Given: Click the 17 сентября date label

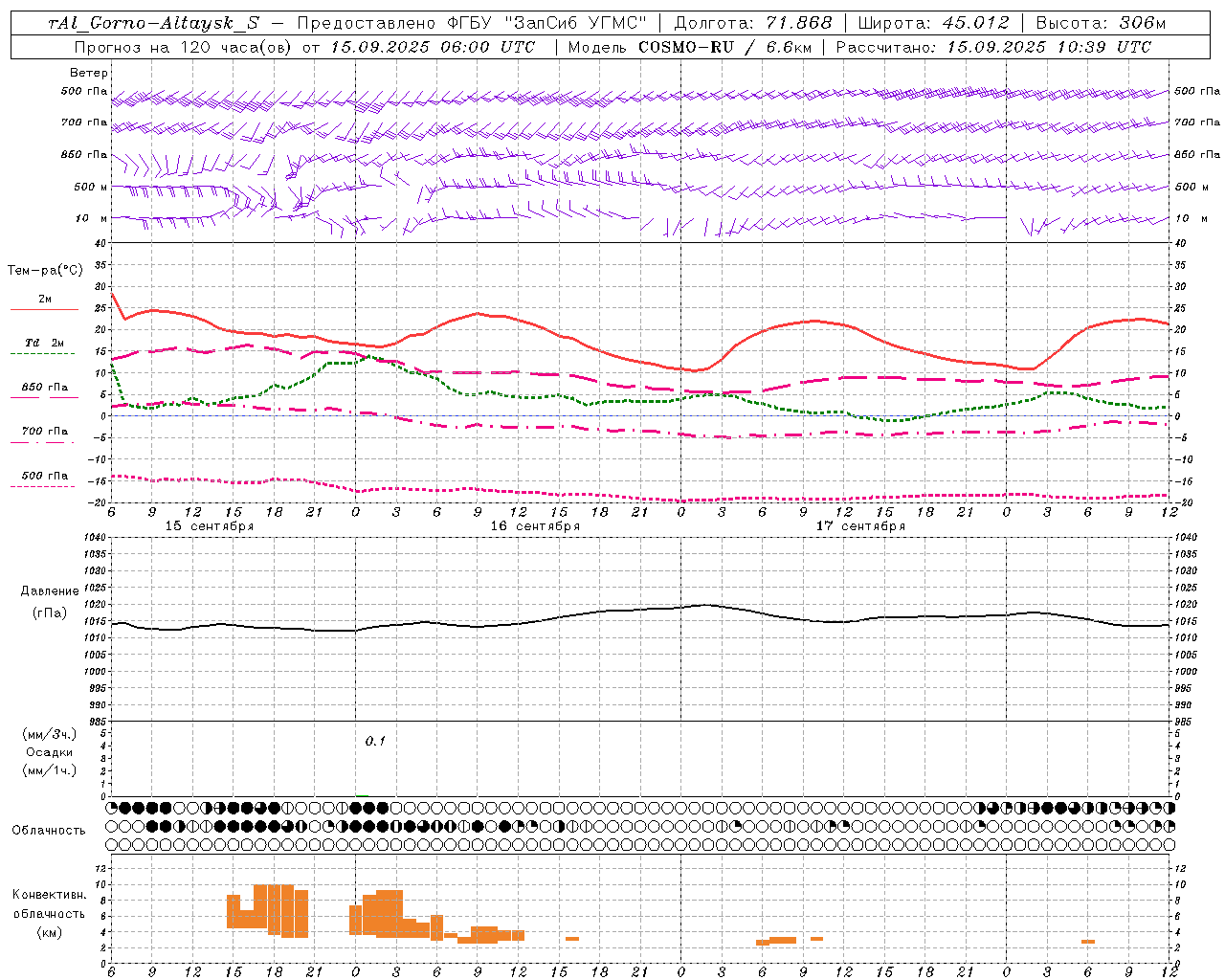Looking at the screenshot, I should point(860,526).
